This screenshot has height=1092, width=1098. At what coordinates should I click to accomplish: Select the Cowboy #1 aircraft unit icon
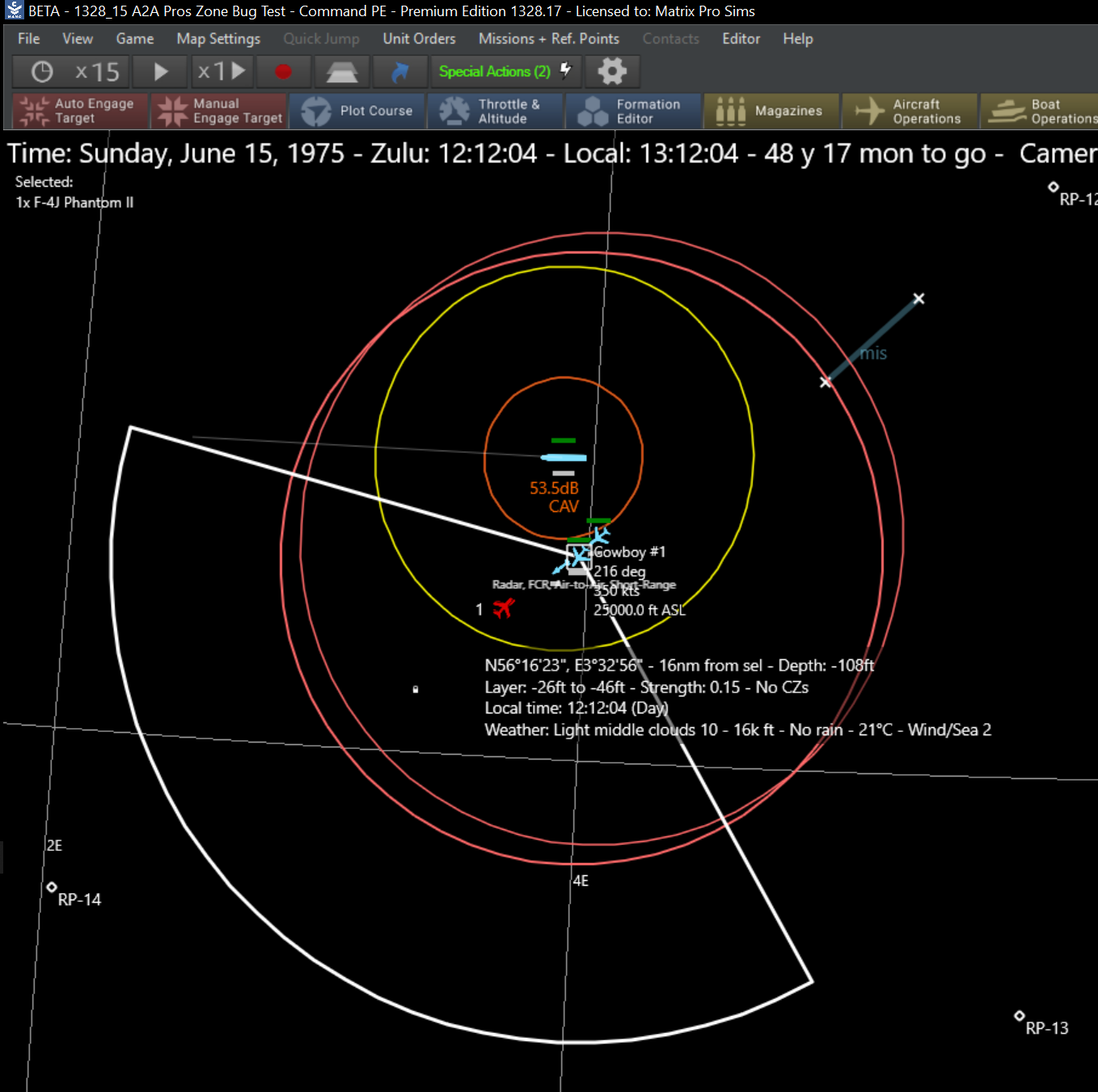pyautogui.click(x=579, y=556)
